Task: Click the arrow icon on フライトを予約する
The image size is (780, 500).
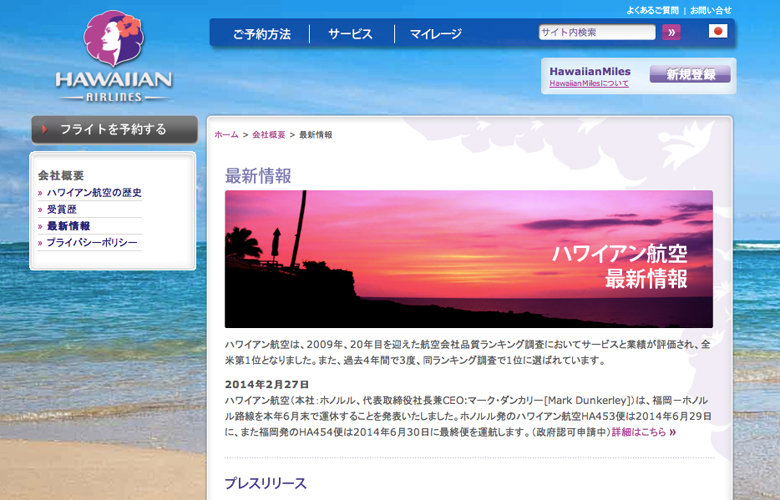Action: (45, 130)
